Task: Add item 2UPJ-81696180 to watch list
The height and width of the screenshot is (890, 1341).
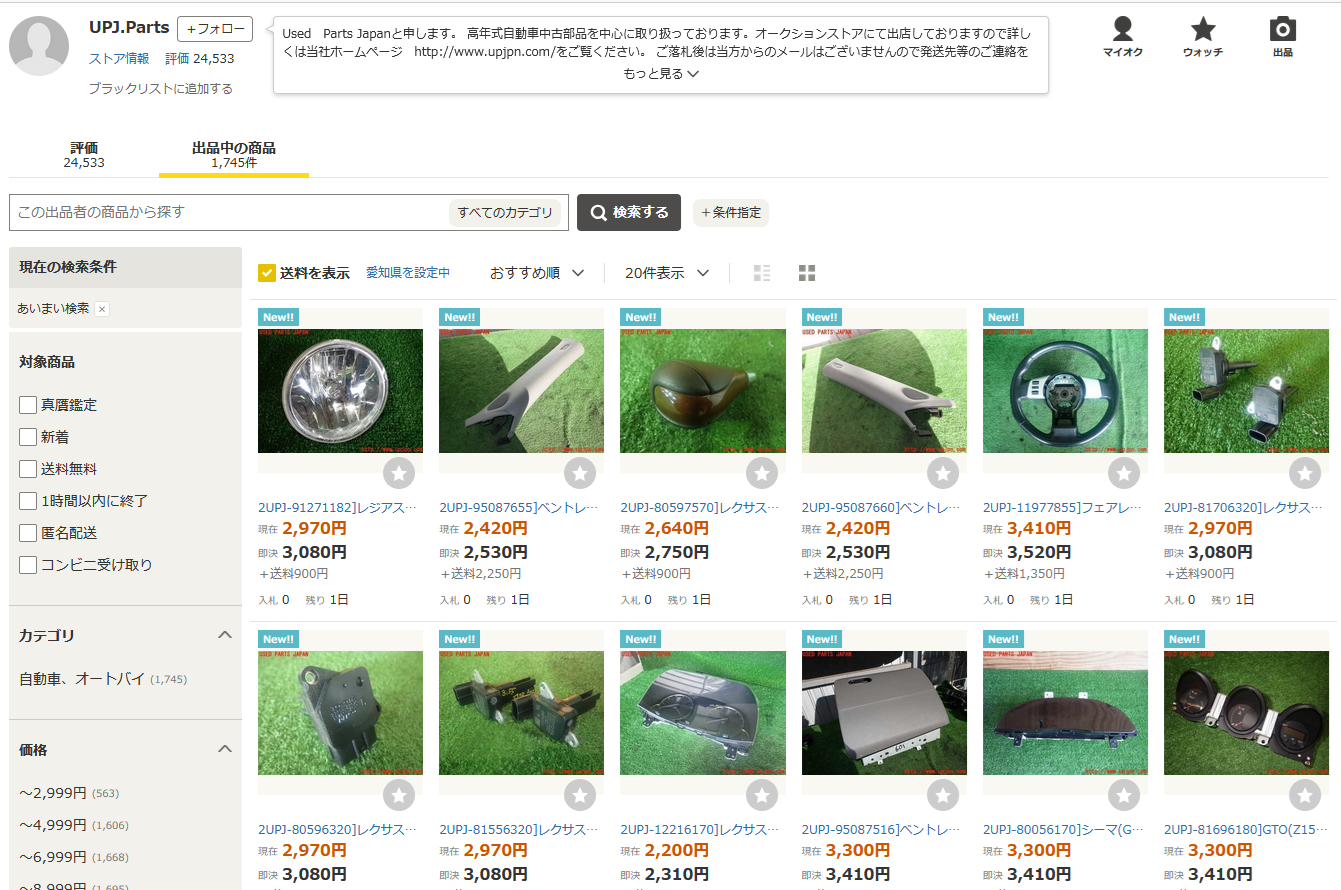Action: (1305, 795)
